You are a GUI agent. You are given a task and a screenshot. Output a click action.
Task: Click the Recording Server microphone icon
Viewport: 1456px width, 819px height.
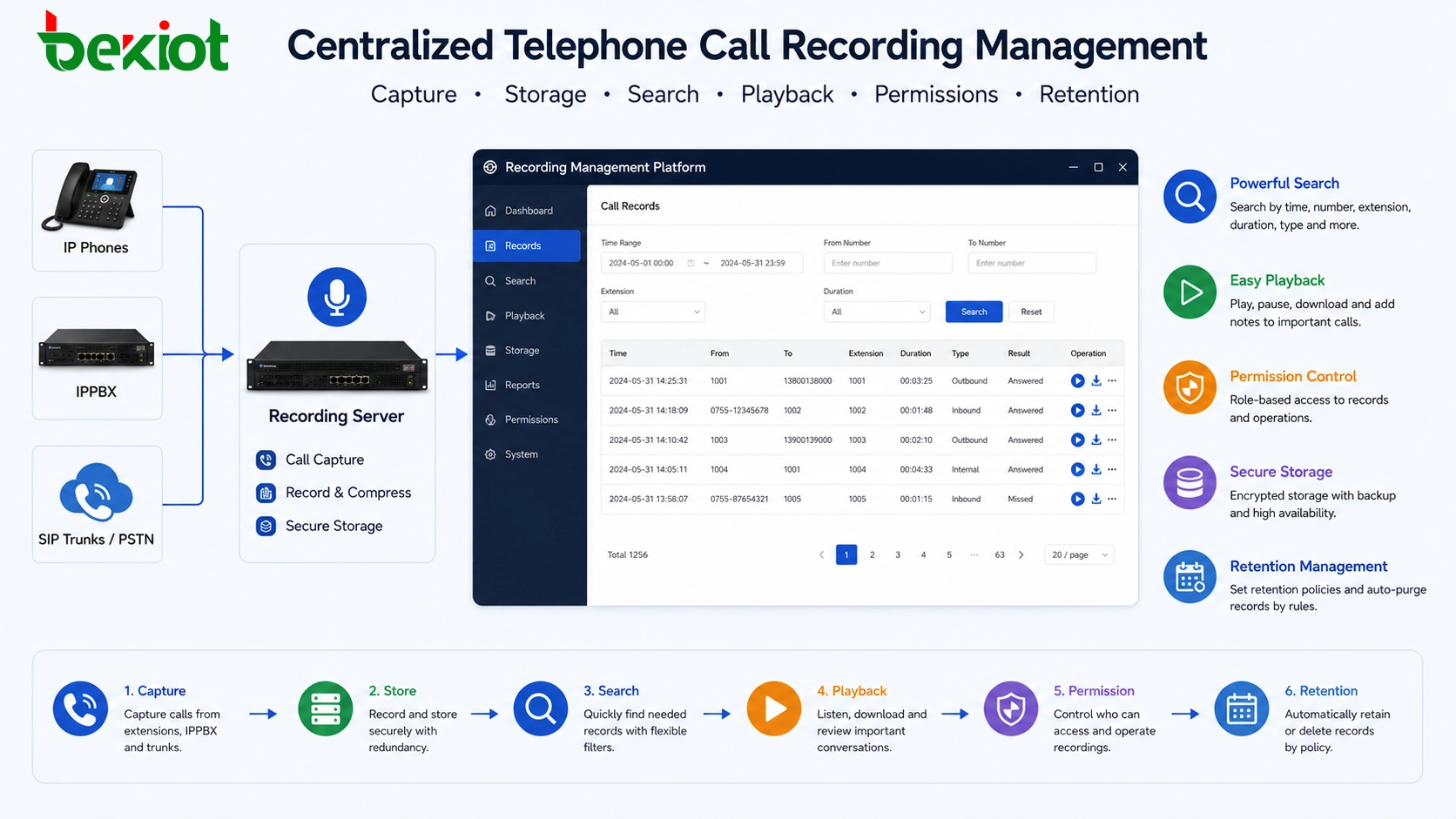pos(337,297)
